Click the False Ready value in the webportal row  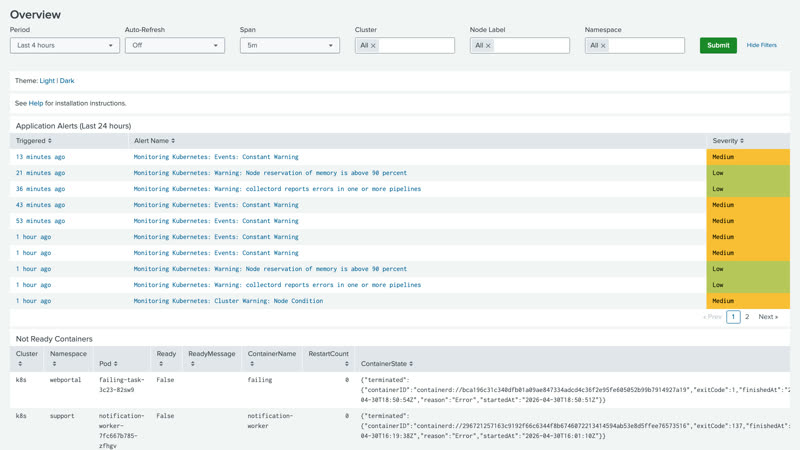165,380
